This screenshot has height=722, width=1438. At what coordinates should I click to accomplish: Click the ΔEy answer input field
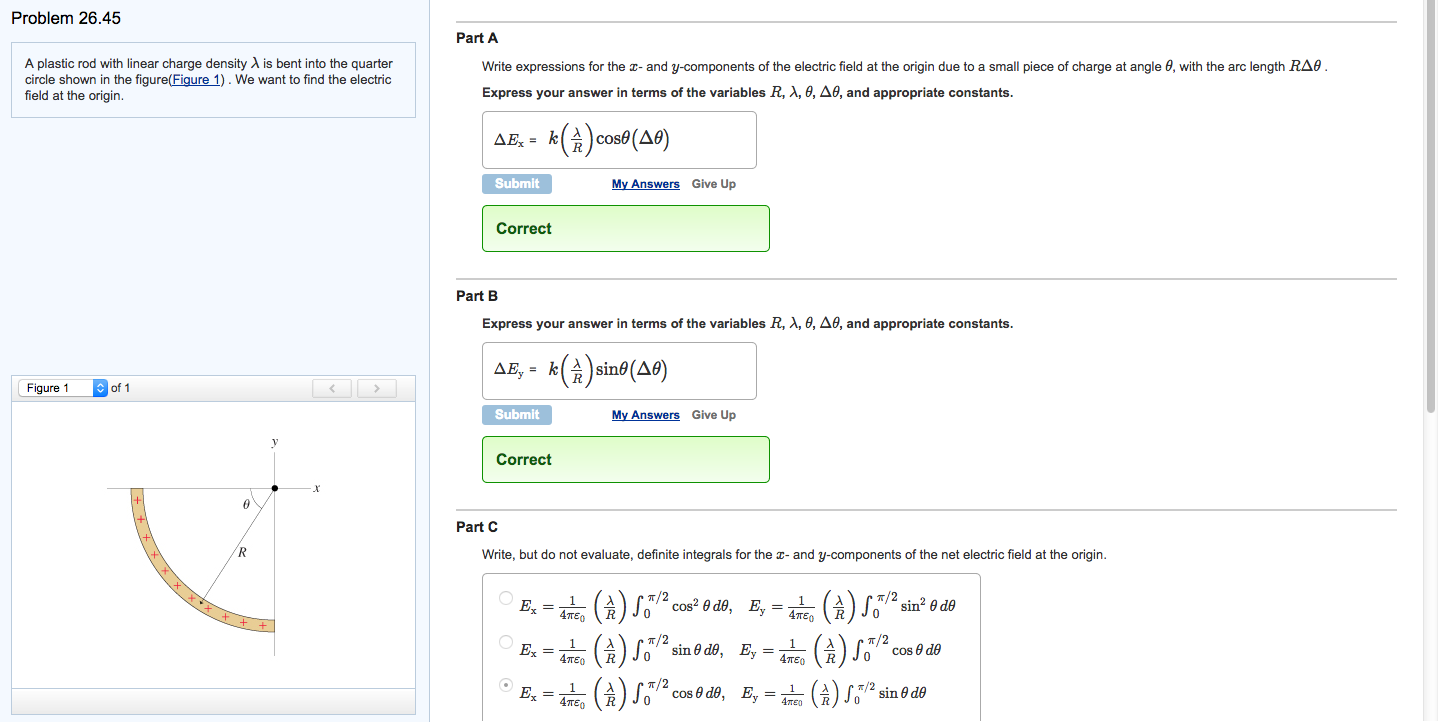pyautogui.click(x=619, y=371)
